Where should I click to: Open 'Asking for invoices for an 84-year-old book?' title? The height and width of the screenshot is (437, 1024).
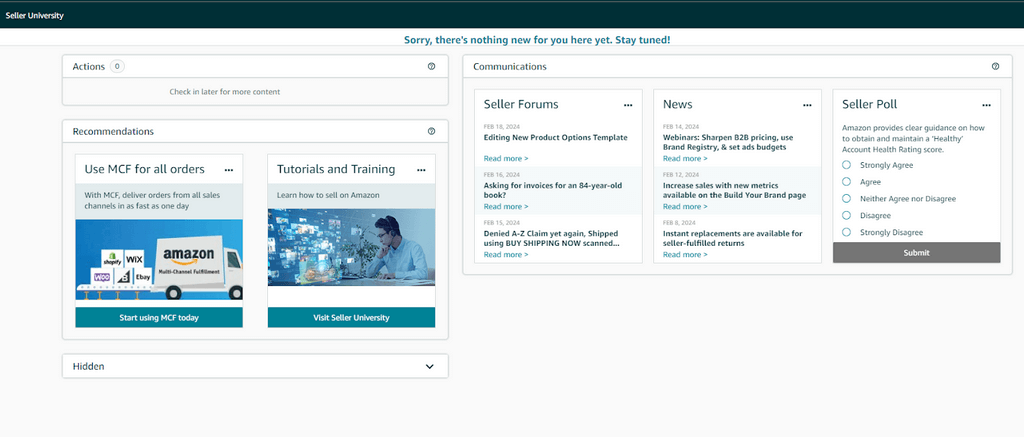553,190
